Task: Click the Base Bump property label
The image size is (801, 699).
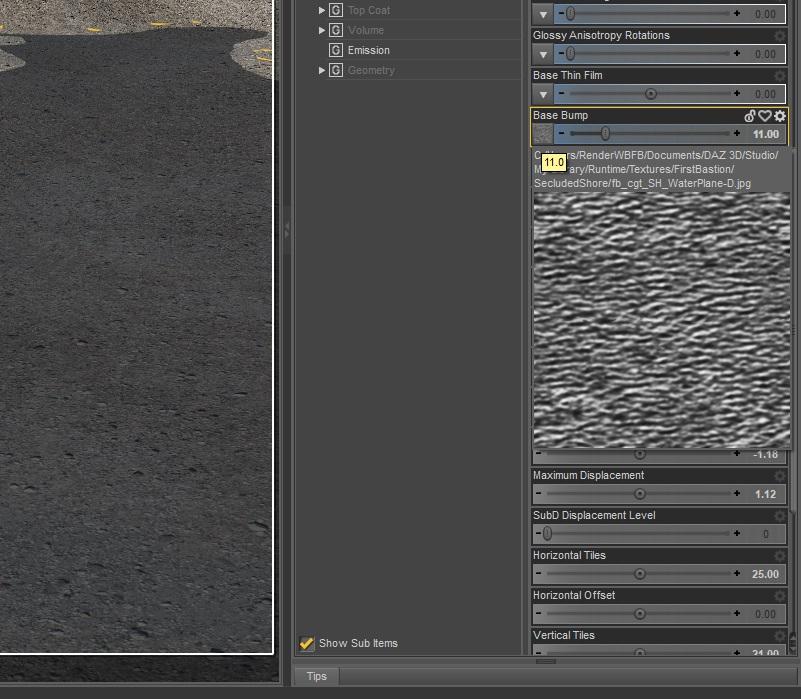Action: [560, 115]
